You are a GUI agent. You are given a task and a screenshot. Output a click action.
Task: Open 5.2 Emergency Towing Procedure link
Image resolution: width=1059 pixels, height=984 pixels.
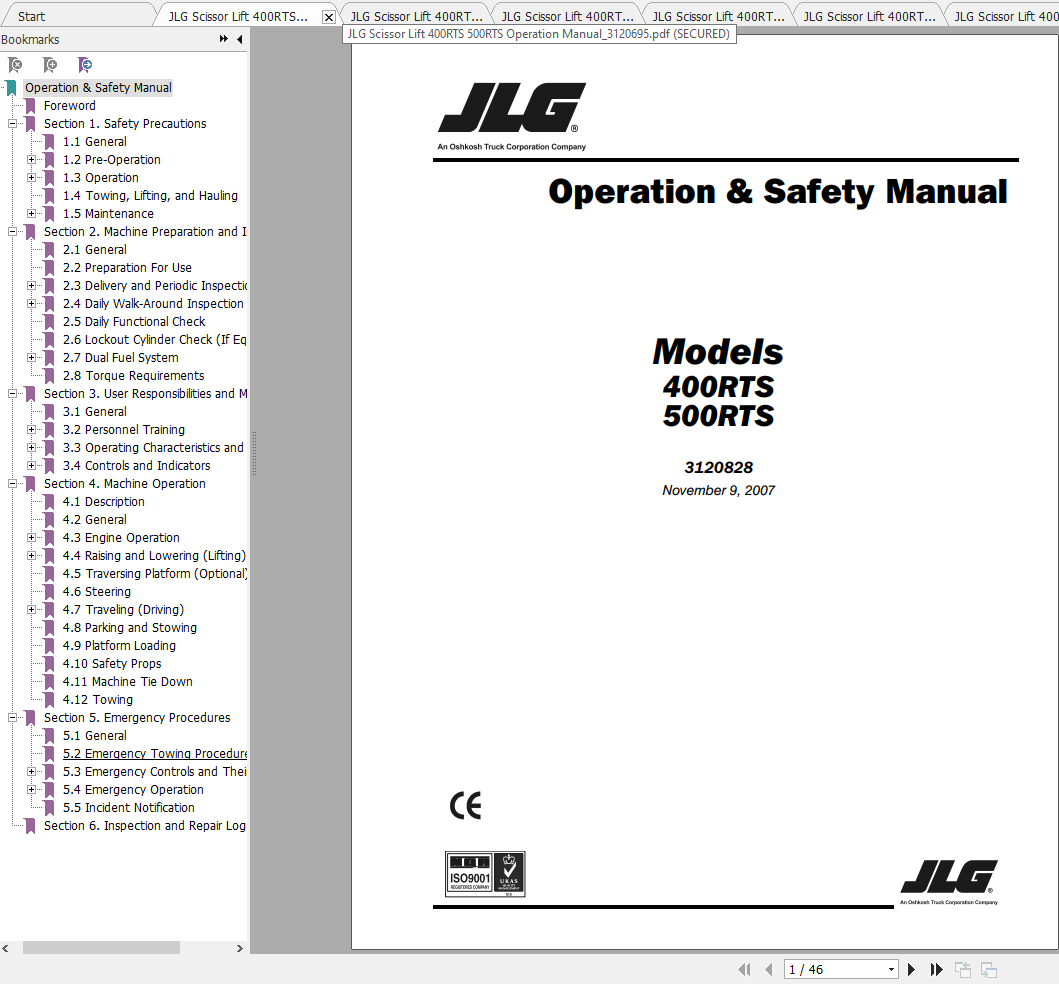coord(155,754)
